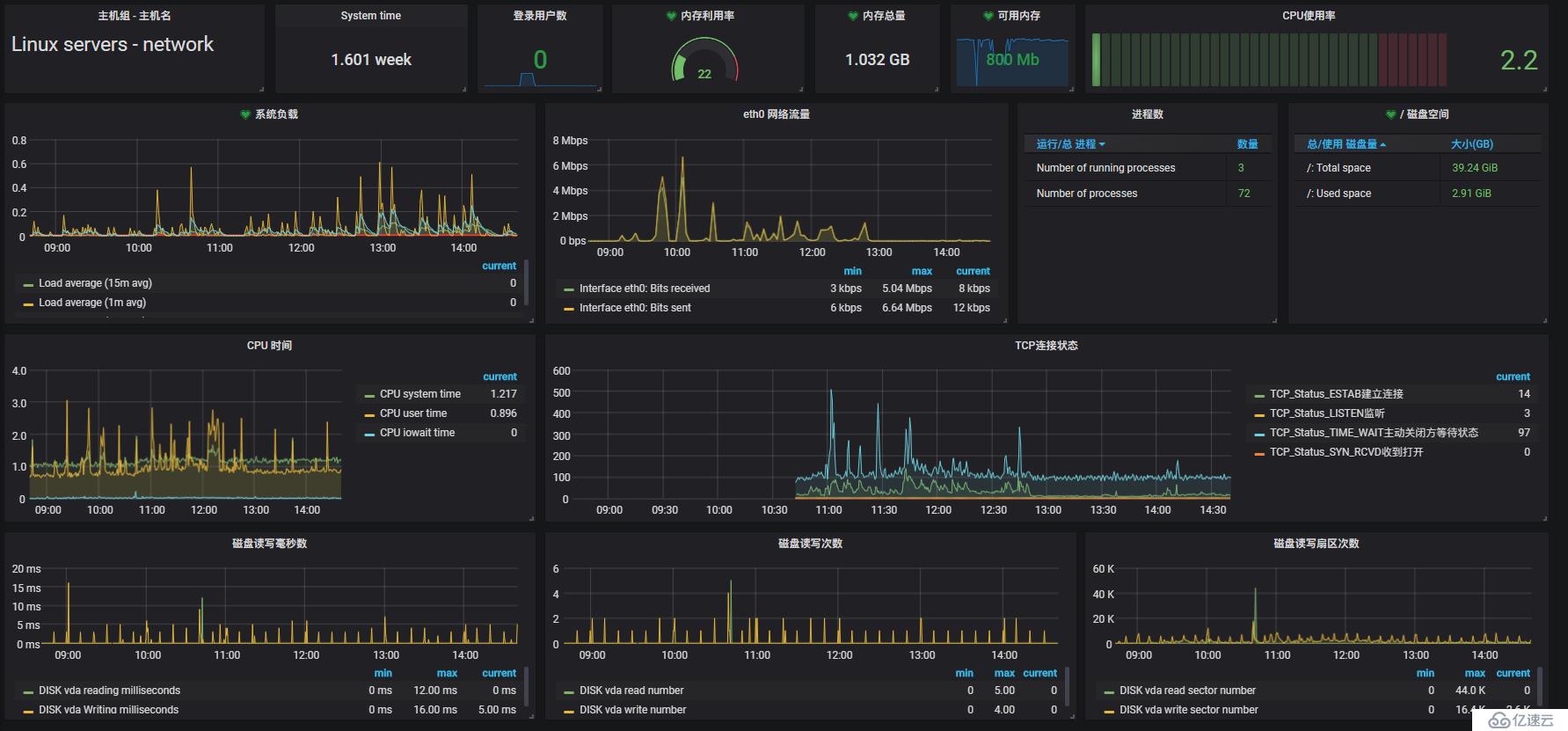Image resolution: width=1568 pixels, height=731 pixels.
Task: Click color swatch of TCP_Status_SYN_RCVD收到打开
Action: (x=1259, y=453)
